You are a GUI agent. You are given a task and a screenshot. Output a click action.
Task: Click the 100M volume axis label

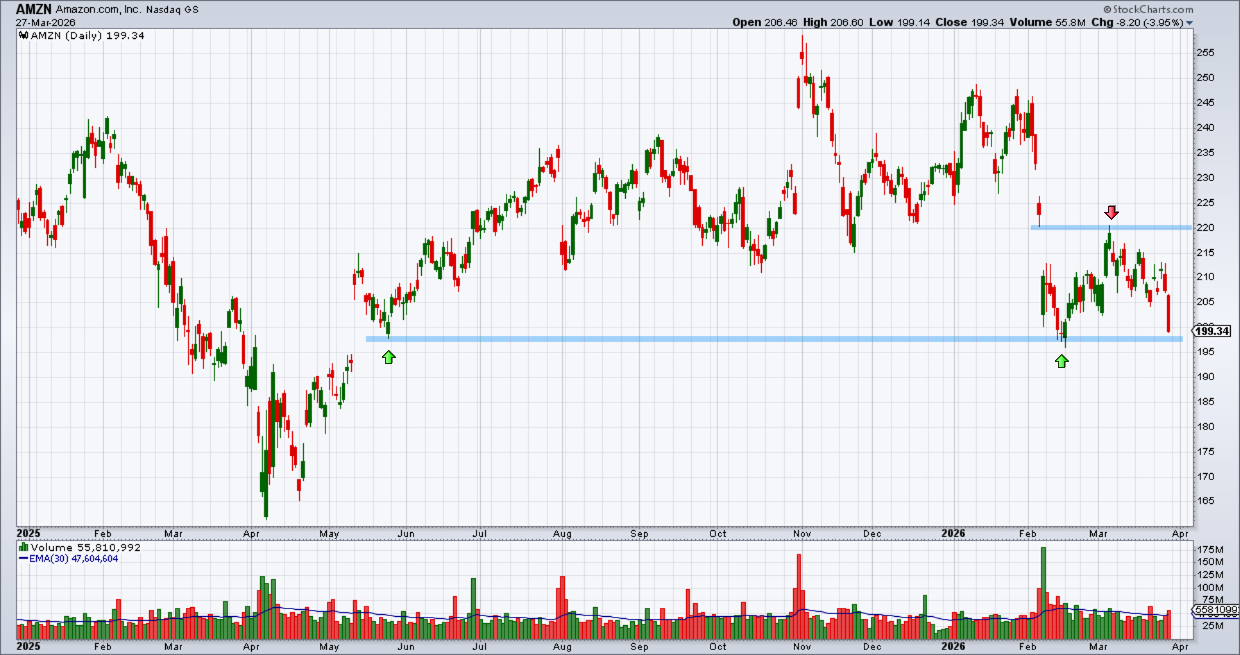(1208, 588)
